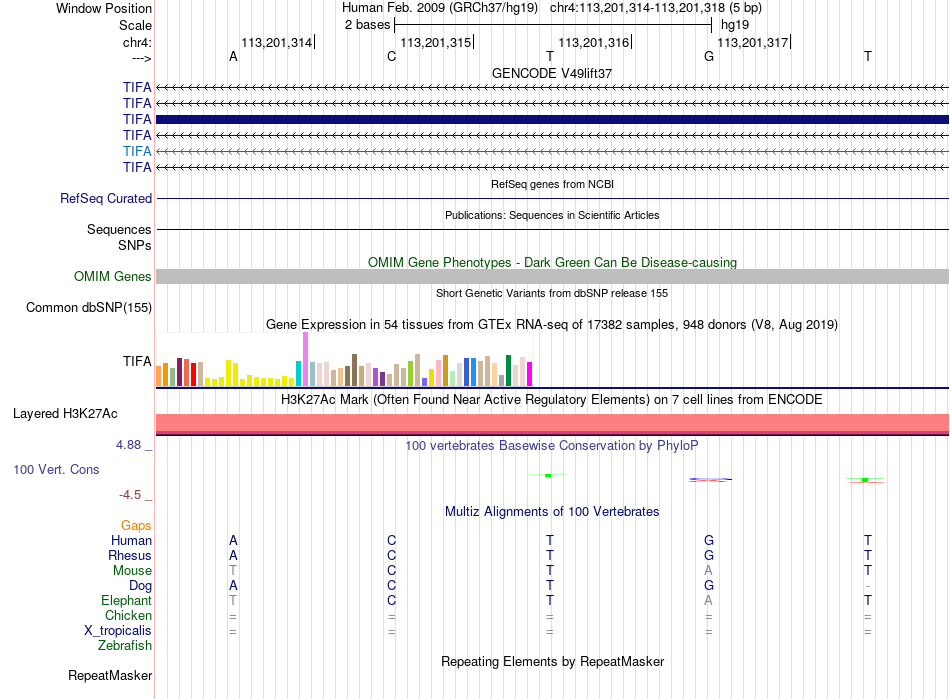
Task: Click the Mouse 'A' under the G column
Action: click(708, 571)
